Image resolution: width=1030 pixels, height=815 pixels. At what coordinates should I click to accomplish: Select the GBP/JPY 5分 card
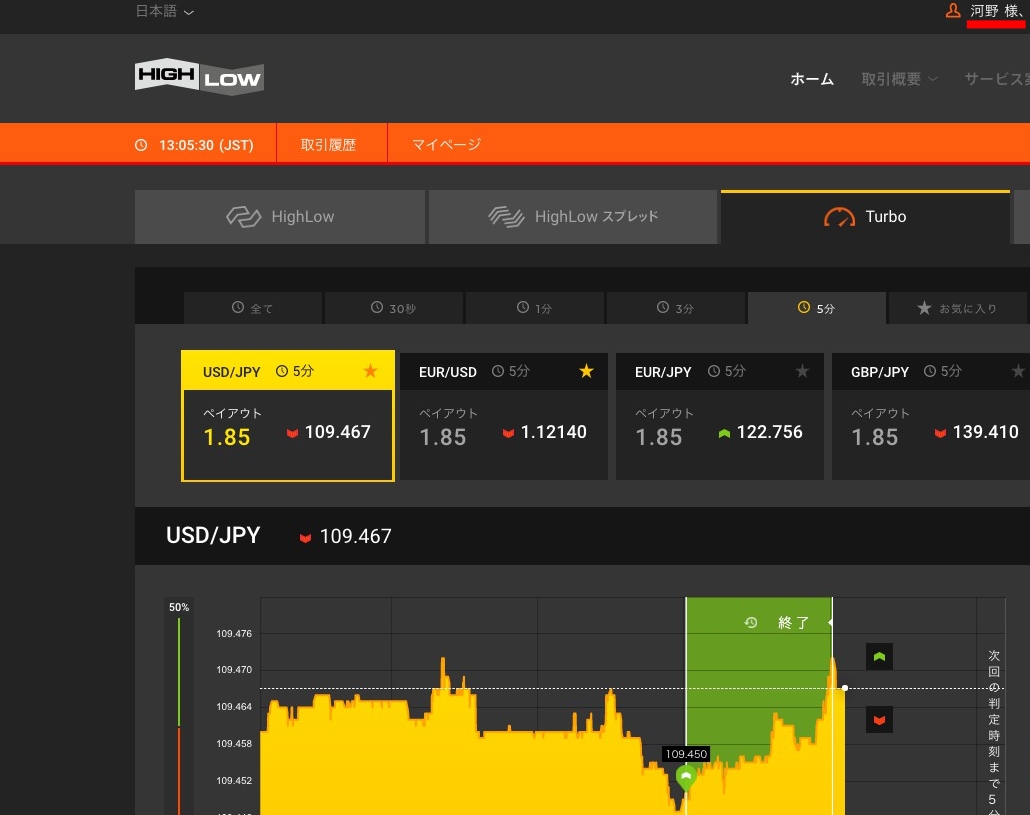[931, 416]
